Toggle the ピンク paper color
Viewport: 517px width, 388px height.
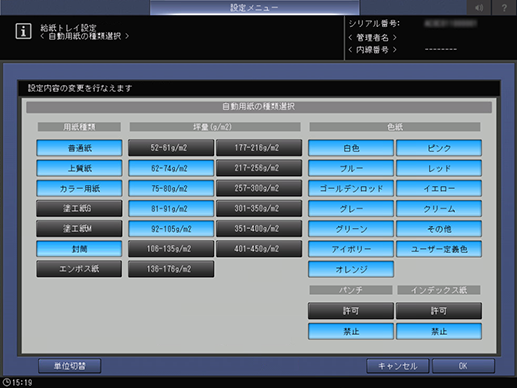point(439,148)
